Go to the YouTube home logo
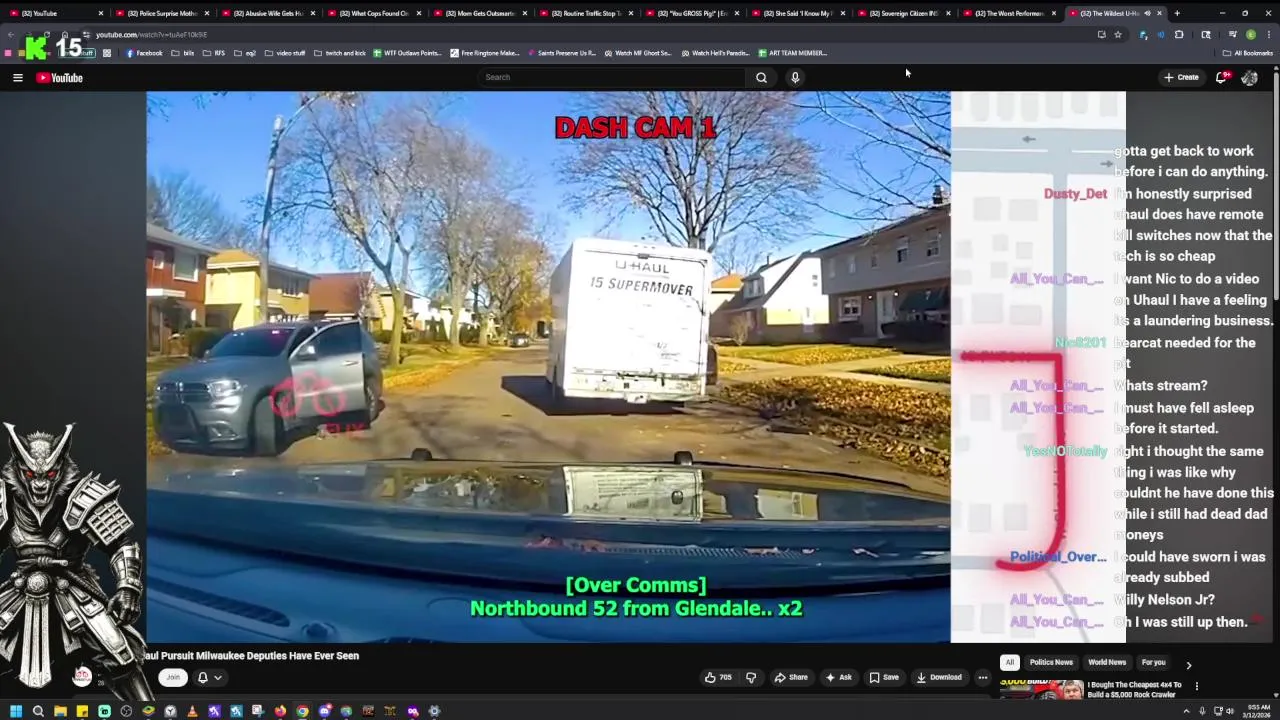The height and width of the screenshot is (720, 1280). pyautogui.click(x=59, y=77)
